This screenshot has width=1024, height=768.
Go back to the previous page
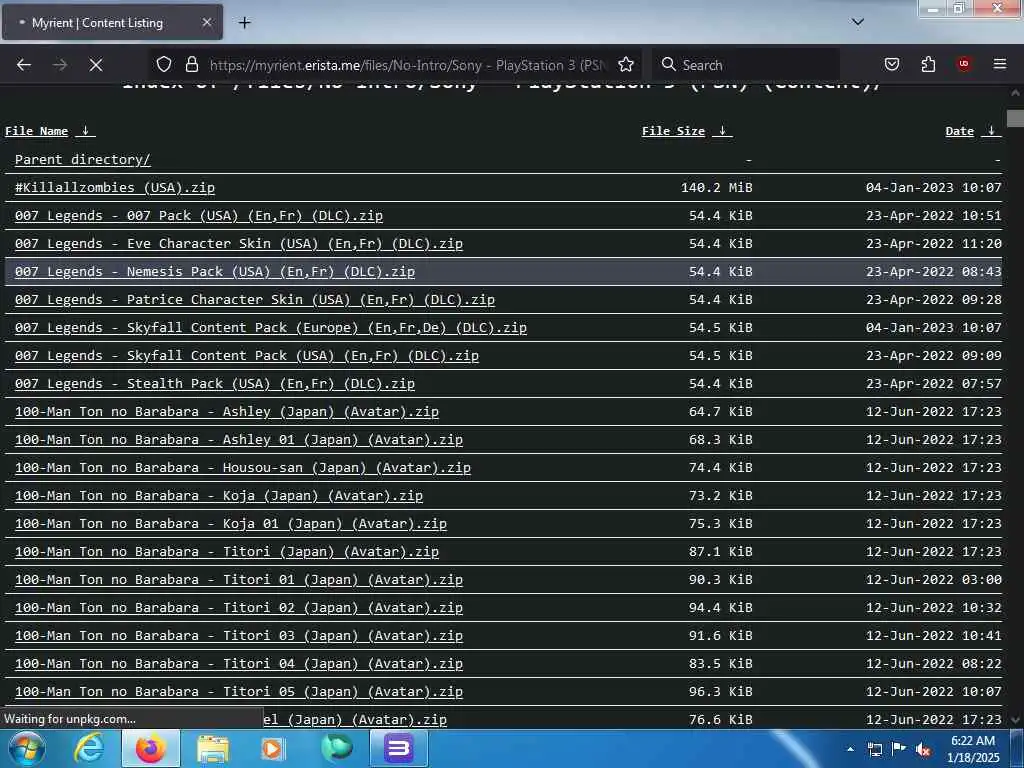(x=24, y=65)
